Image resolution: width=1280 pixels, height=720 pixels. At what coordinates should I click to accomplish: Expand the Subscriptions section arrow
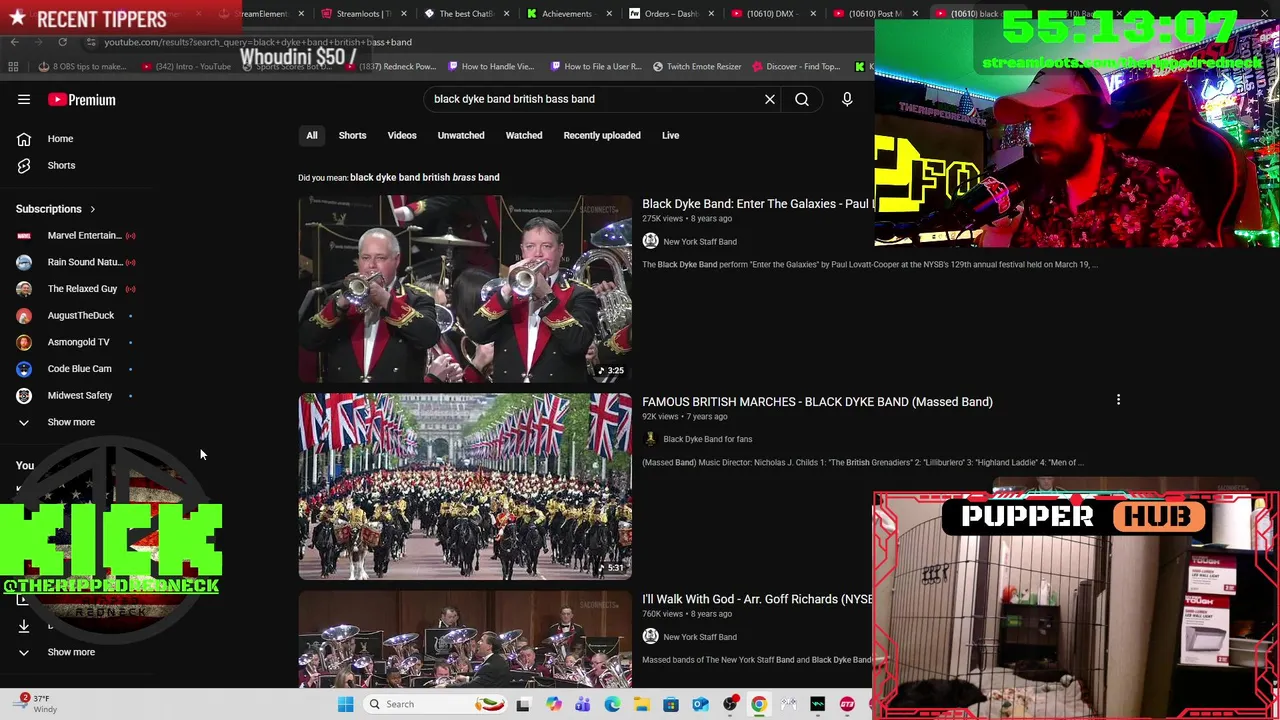point(92,209)
